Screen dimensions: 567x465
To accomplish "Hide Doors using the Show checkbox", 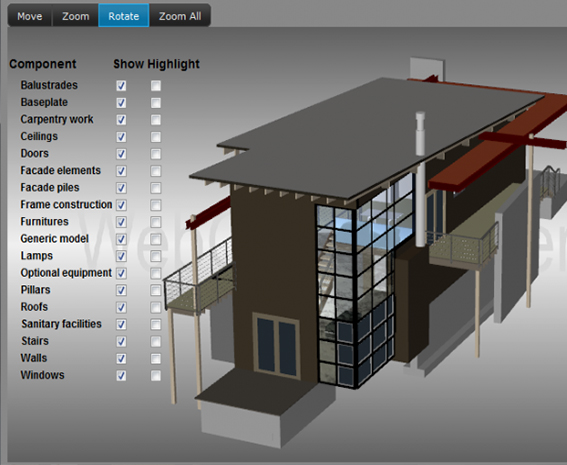I will click(121, 154).
